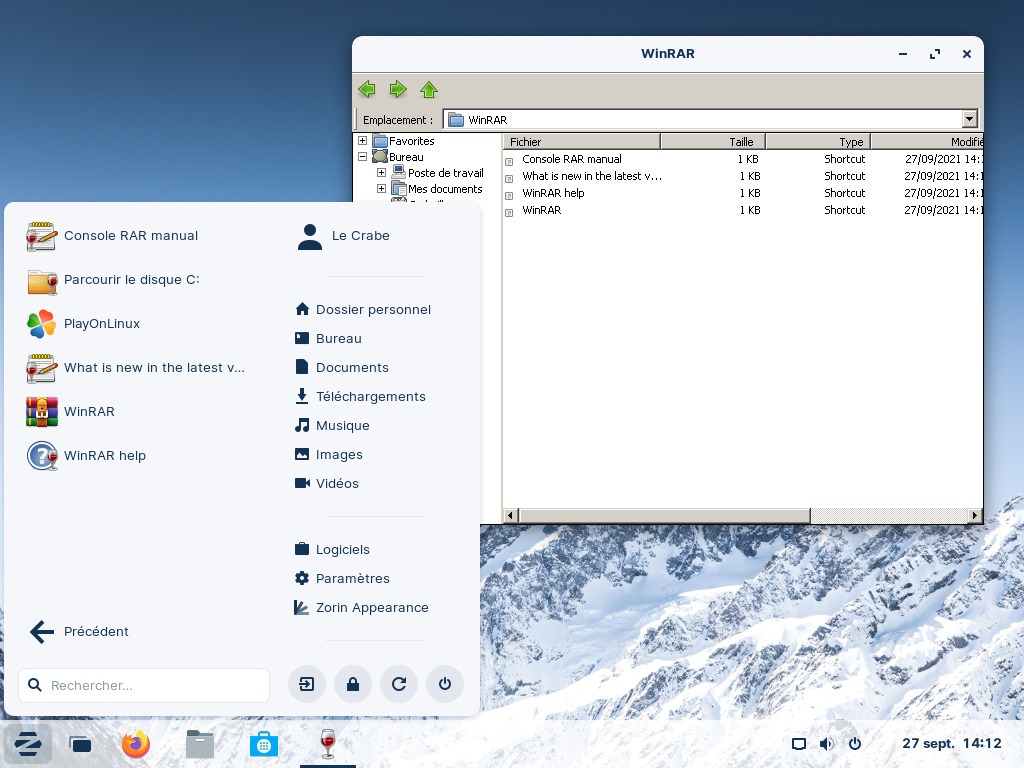This screenshot has width=1024, height=768.
Task: Open the Emplacement location dropdown arrow
Action: point(970,119)
